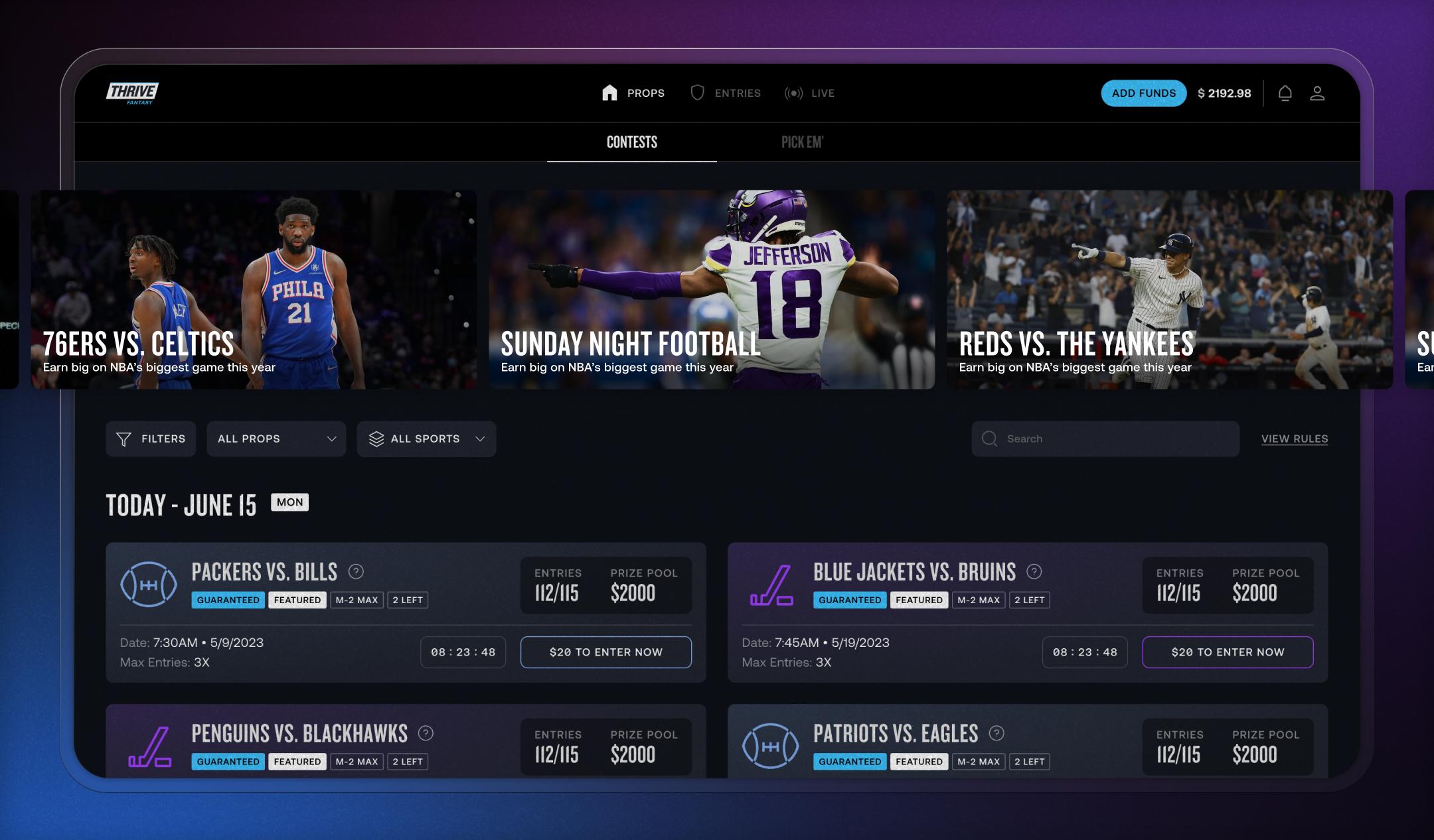Go to Entries in top navigation
The image size is (1434, 840).
coord(726,93)
